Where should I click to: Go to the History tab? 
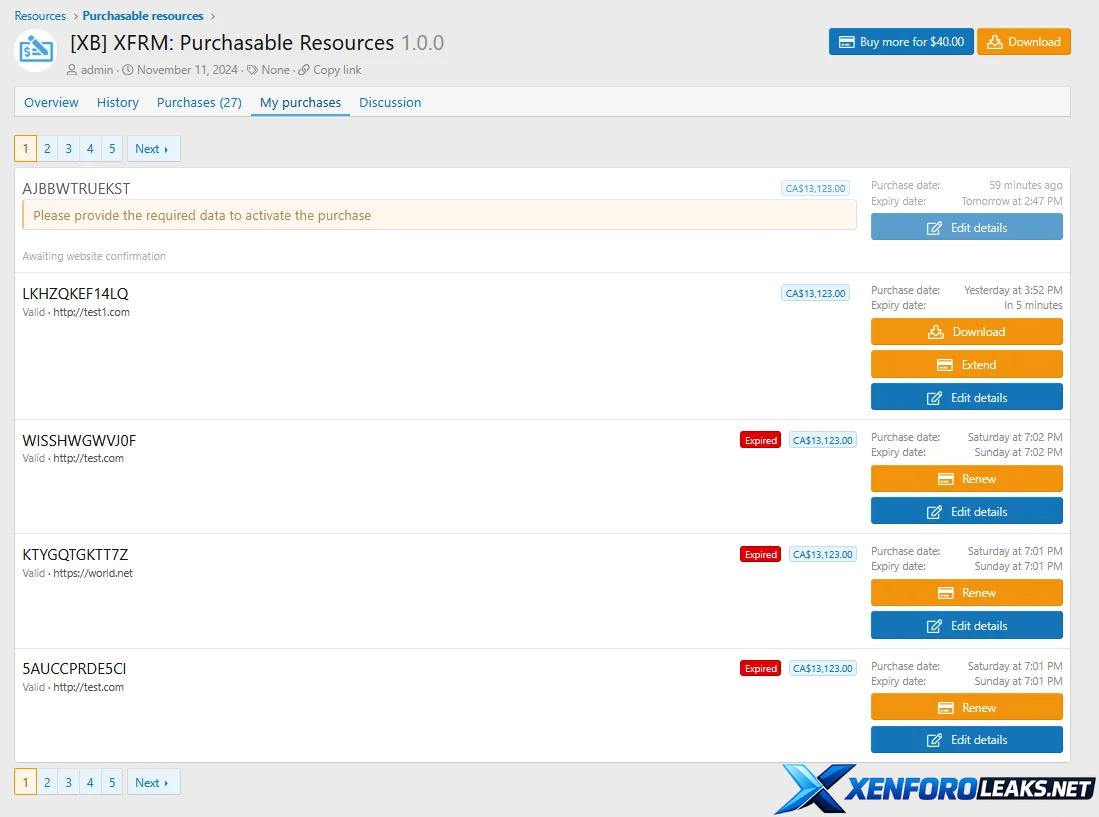coord(118,102)
